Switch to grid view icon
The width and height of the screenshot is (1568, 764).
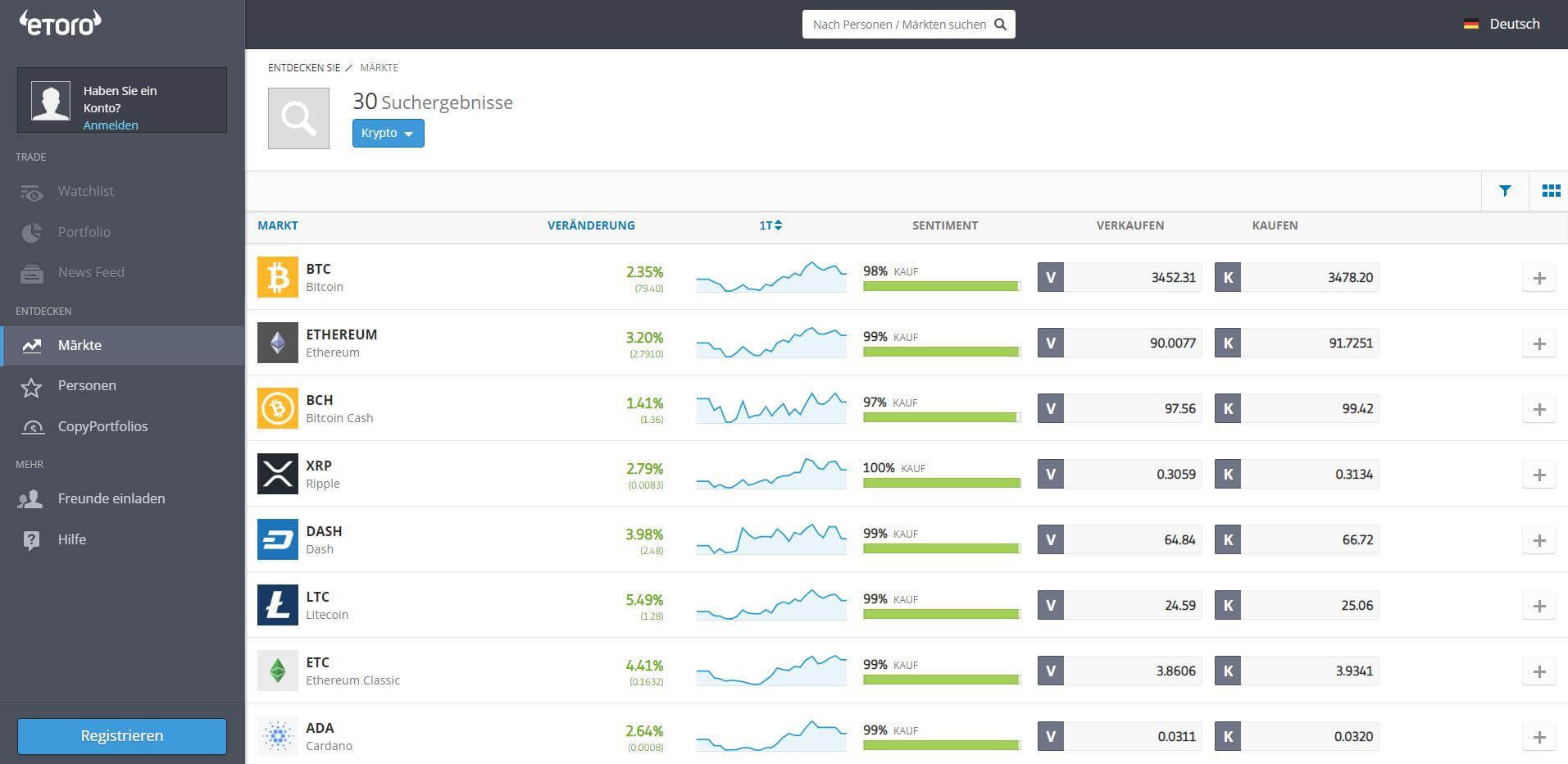[1551, 191]
